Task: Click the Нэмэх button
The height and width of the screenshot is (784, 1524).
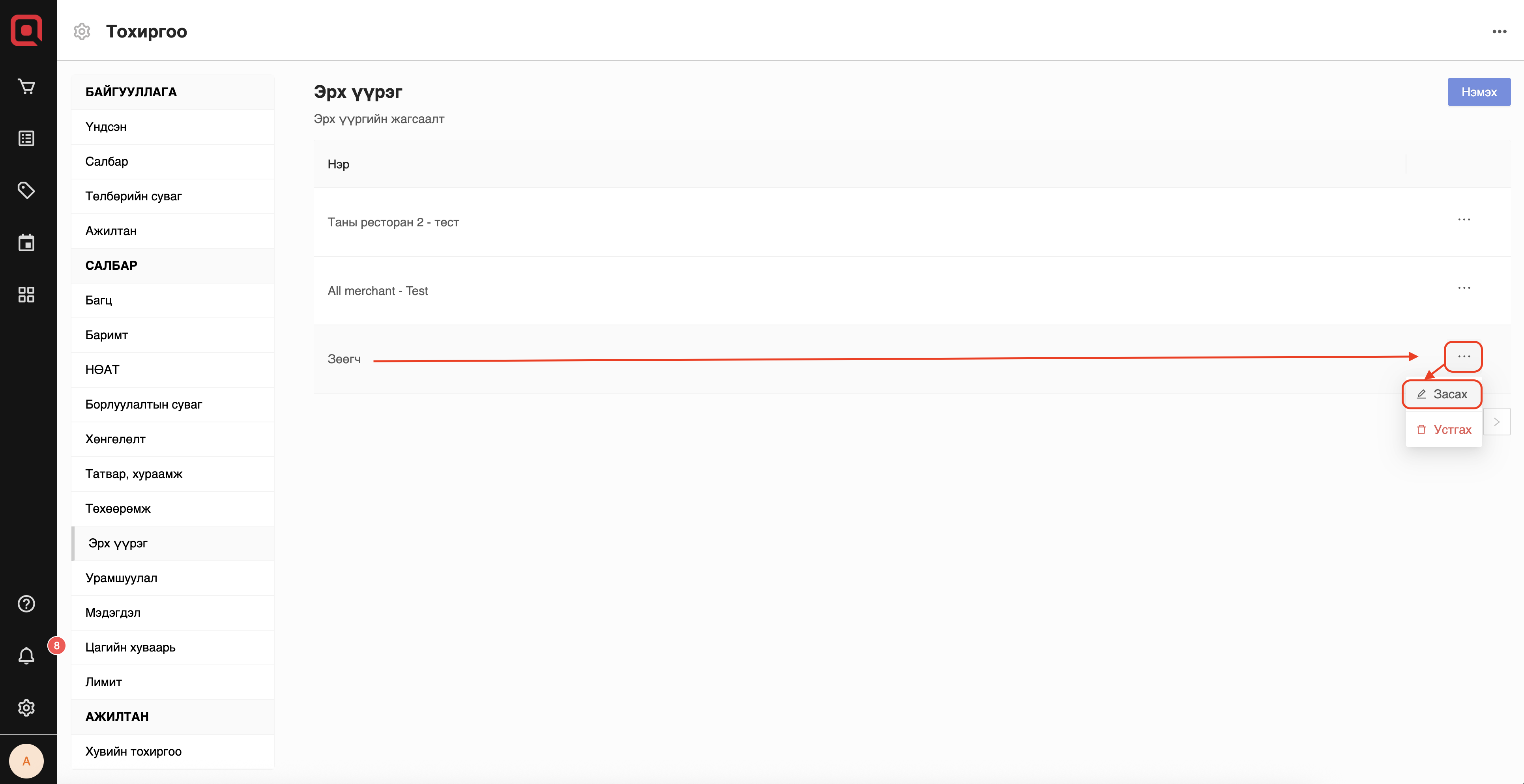Action: [x=1479, y=92]
